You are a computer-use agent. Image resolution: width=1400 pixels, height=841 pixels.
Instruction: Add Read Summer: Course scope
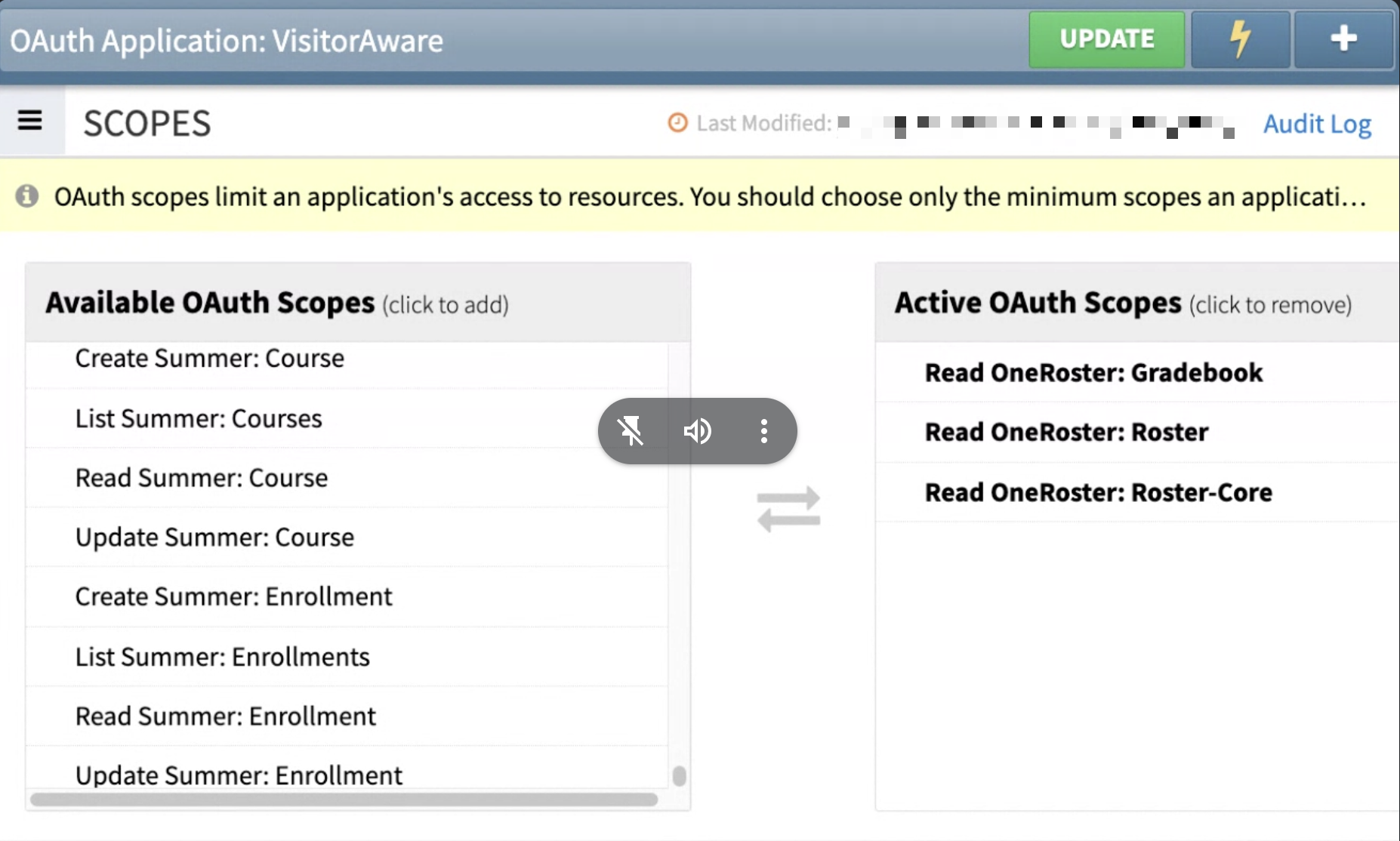(347, 478)
